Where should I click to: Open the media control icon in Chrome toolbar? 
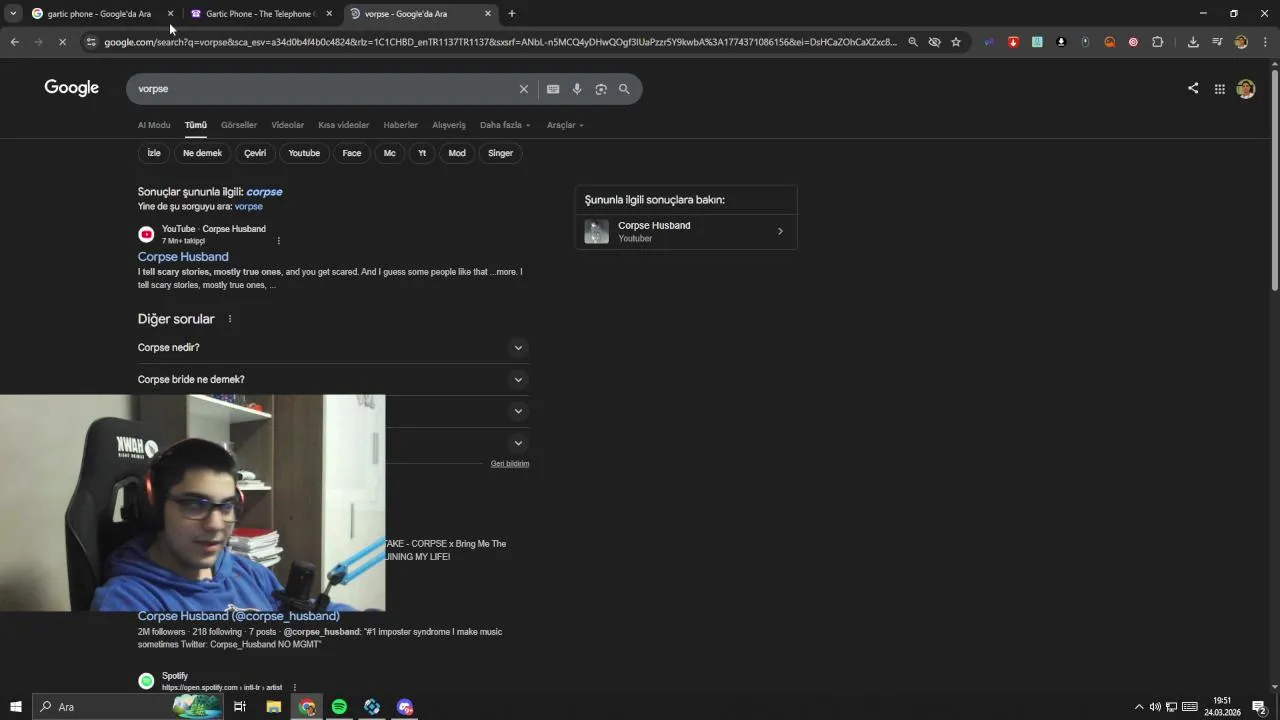click(x=1217, y=42)
